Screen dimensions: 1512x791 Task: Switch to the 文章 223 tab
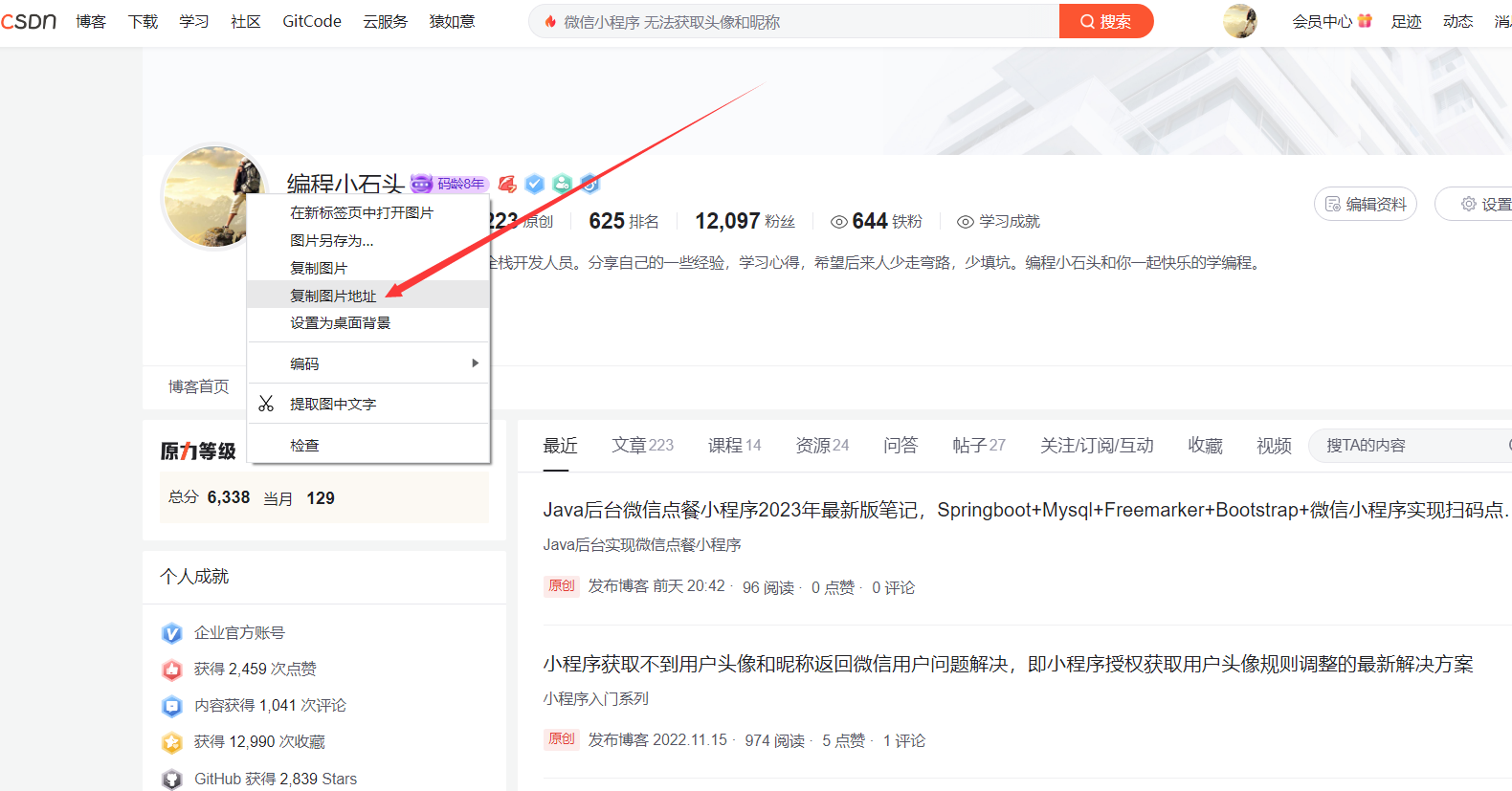click(643, 445)
